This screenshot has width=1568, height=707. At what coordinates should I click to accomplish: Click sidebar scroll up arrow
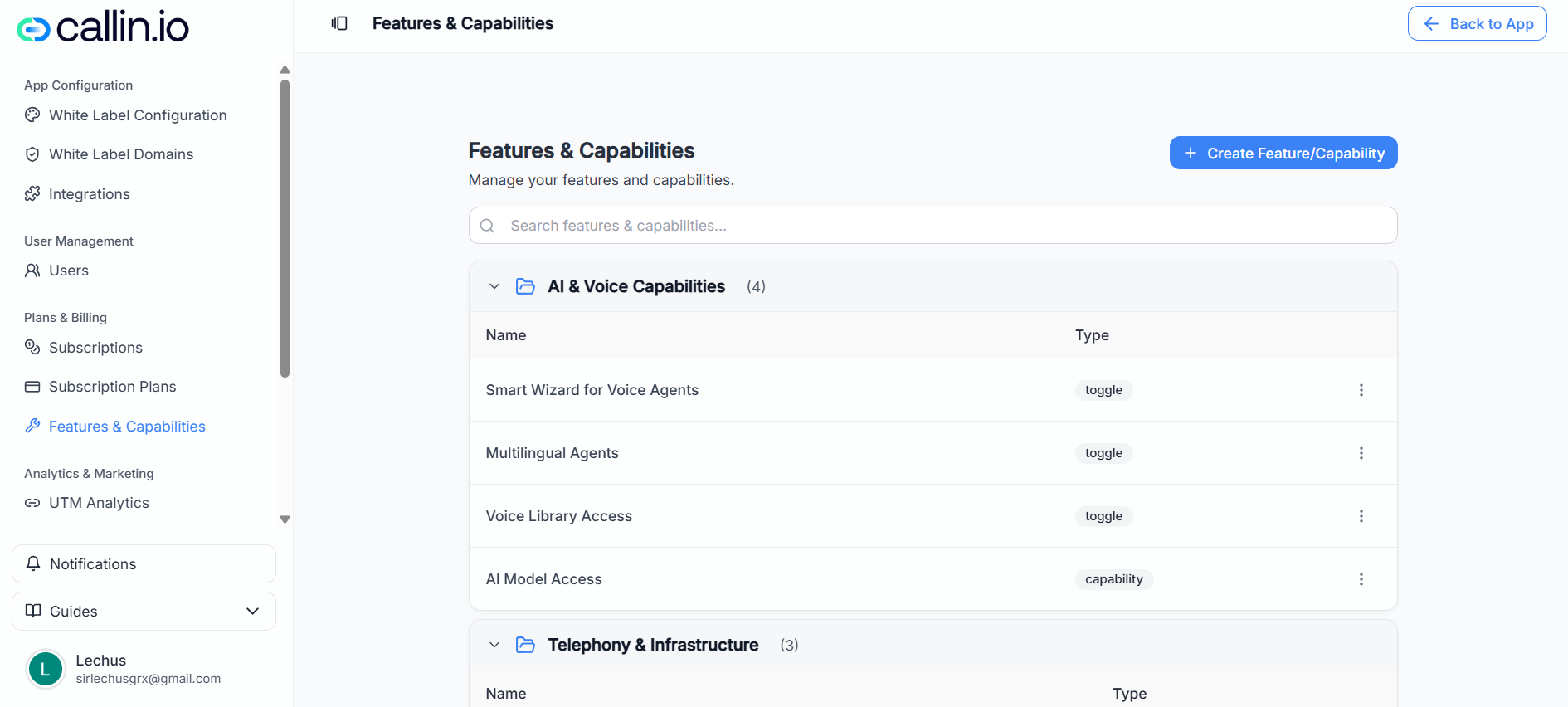285,70
